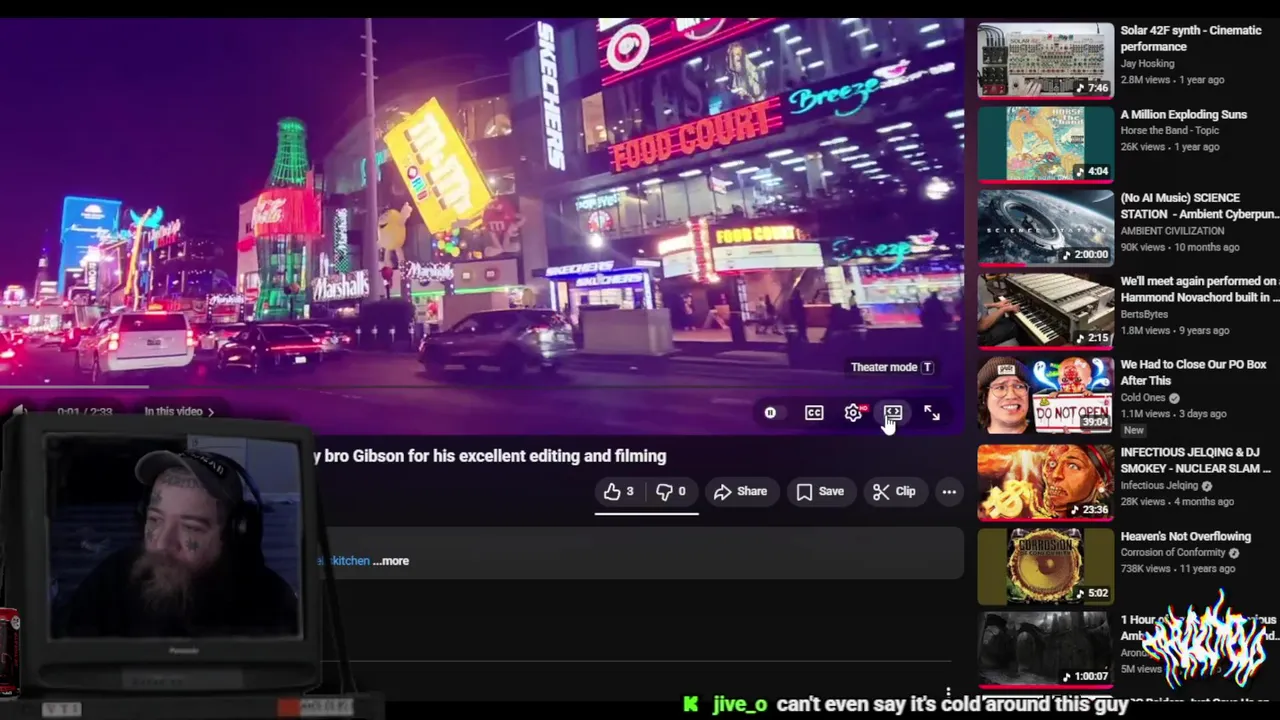Open 'Horse the Band - Topic' channel

(x=1169, y=130)
